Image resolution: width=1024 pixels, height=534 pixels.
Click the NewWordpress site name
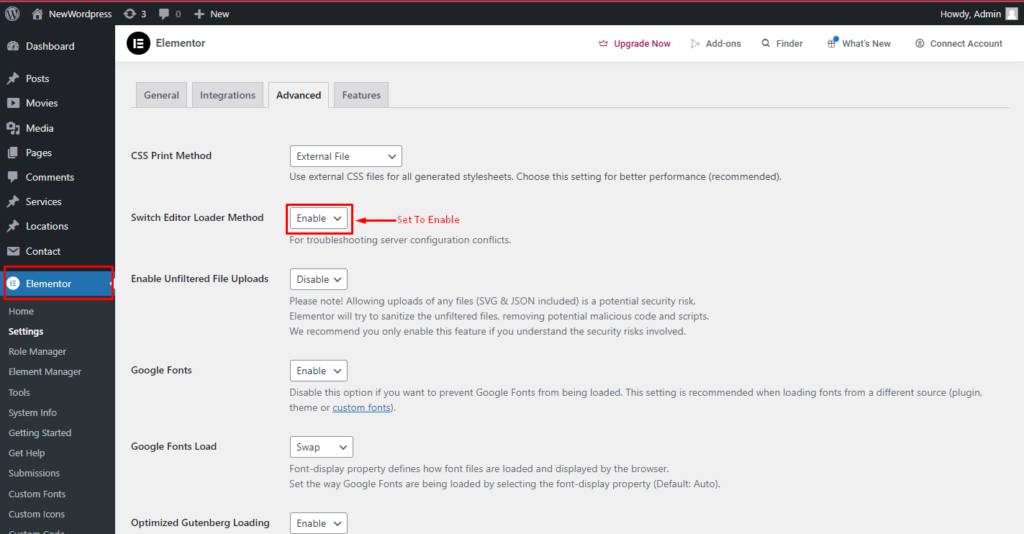(80, 14)
